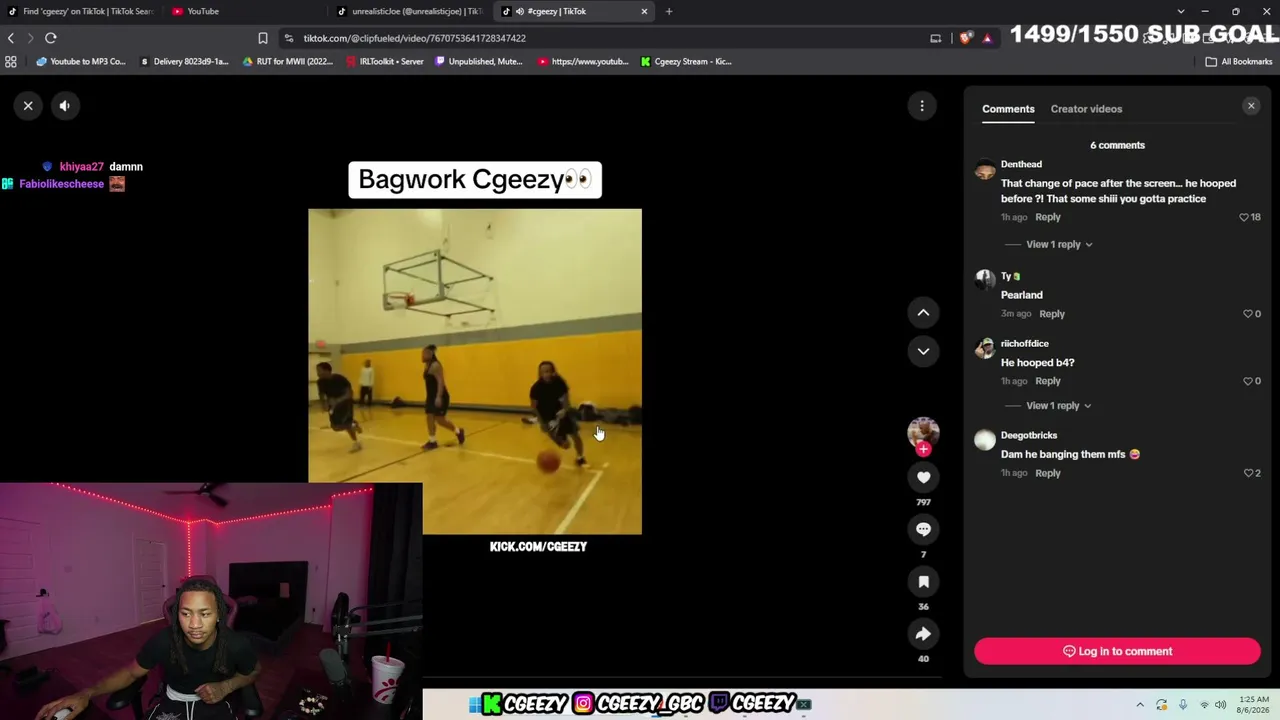Close the #cgeezy TikTok tab

click(644, 11)
